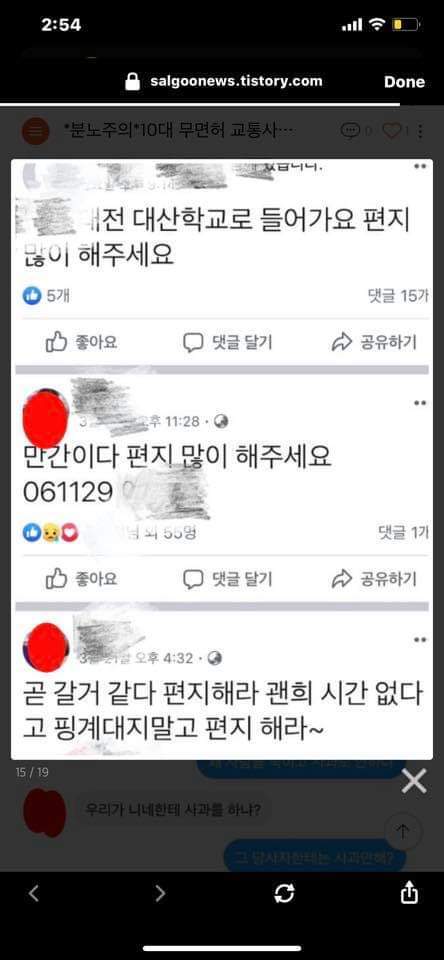Tap 댓글 달기 on the first post
The image size is (444, 960).
[228, 342]
